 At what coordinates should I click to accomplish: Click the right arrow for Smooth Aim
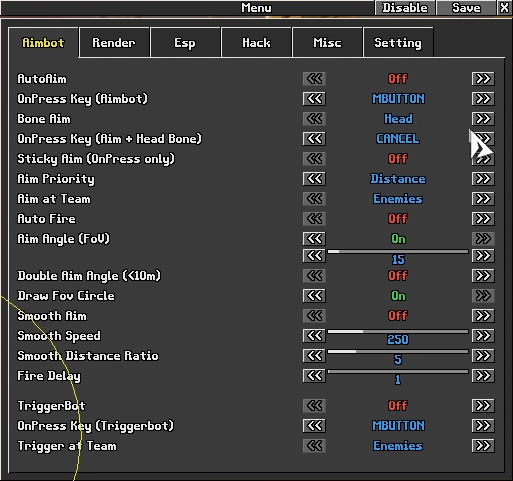point(483,316)
